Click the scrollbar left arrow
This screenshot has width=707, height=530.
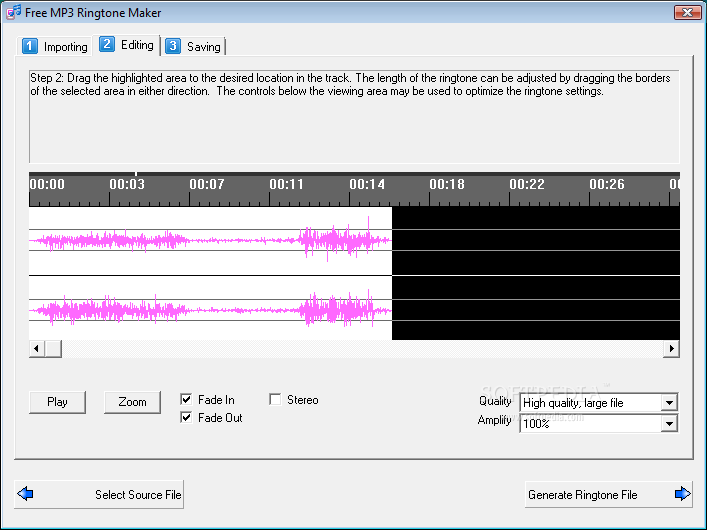(x=37, y=348)
